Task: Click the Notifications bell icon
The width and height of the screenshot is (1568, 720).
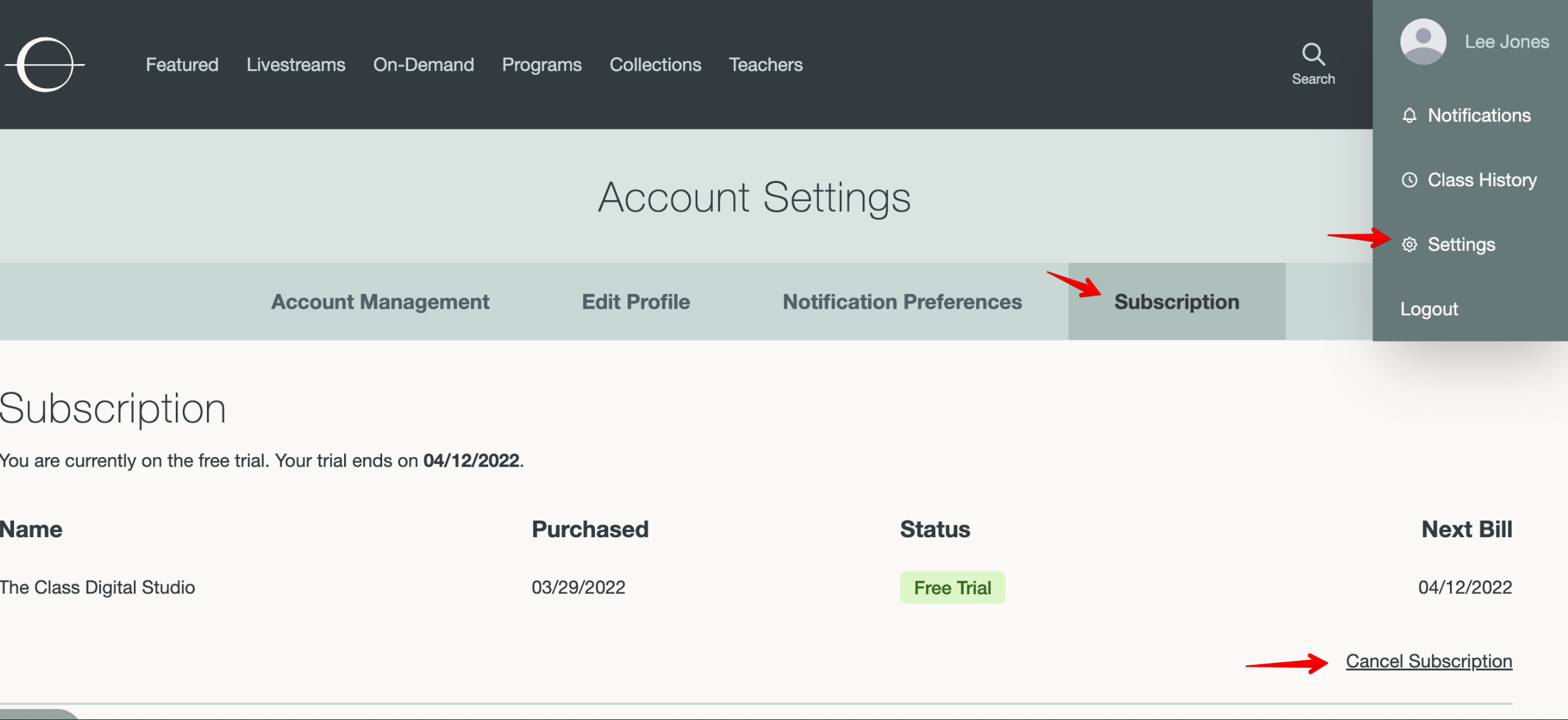Action: click(1409, 116)
